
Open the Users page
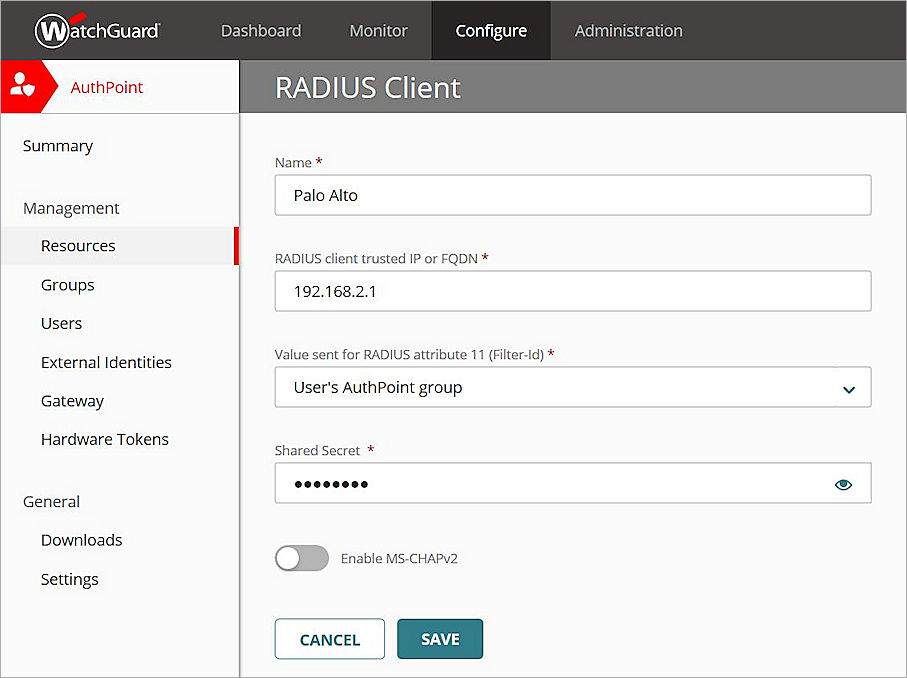[x=61, y=323]
